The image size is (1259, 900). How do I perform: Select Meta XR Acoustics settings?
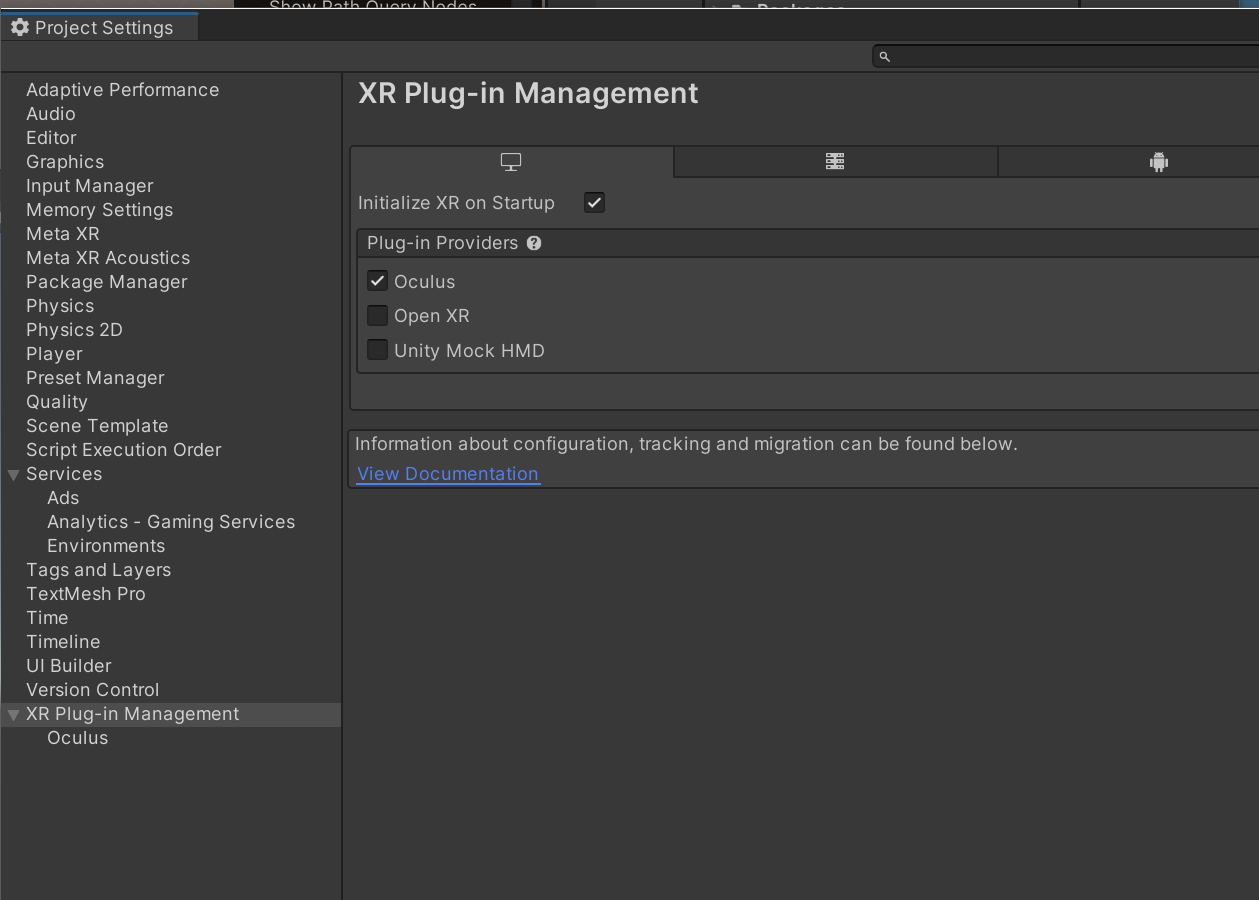(108, 258)
